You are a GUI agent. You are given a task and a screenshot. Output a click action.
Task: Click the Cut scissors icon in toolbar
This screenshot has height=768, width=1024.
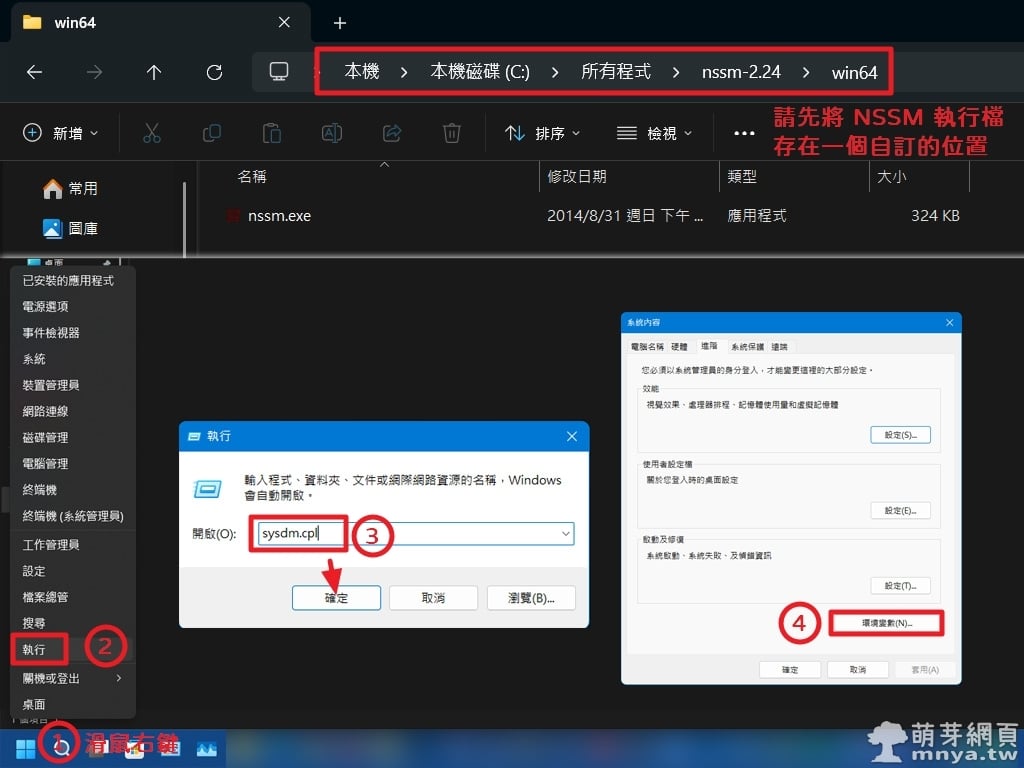click(152, 133)
